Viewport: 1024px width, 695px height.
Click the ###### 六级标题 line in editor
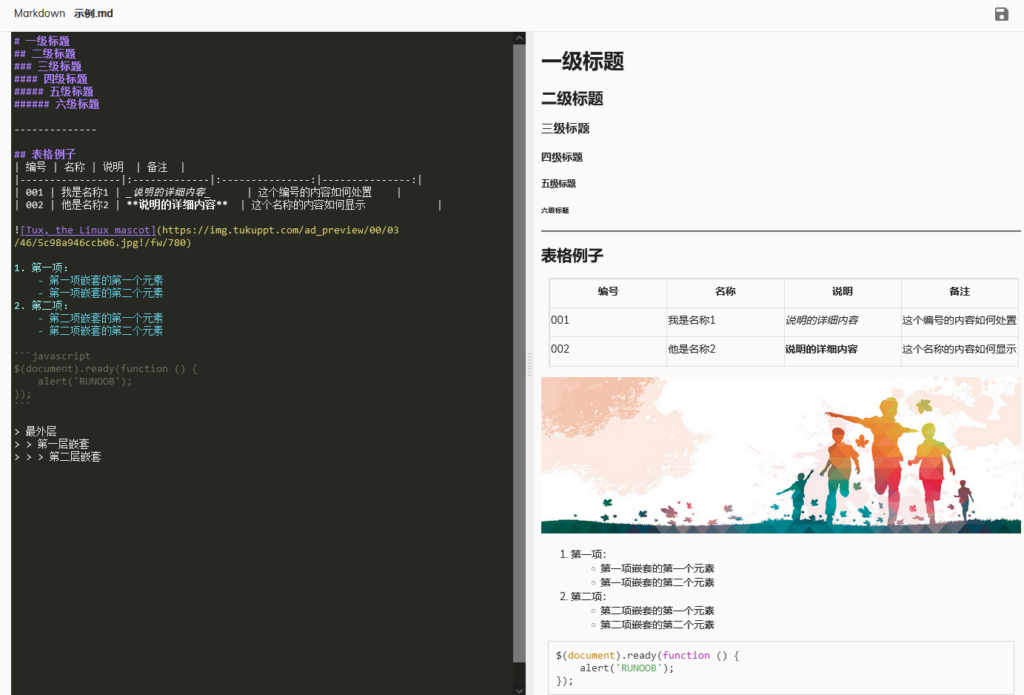tap(56, 104)
